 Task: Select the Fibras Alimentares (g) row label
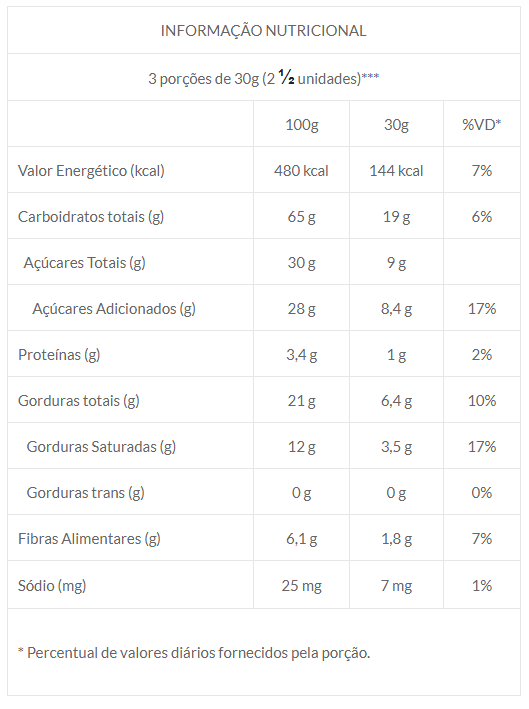click(x=89, y=539)
